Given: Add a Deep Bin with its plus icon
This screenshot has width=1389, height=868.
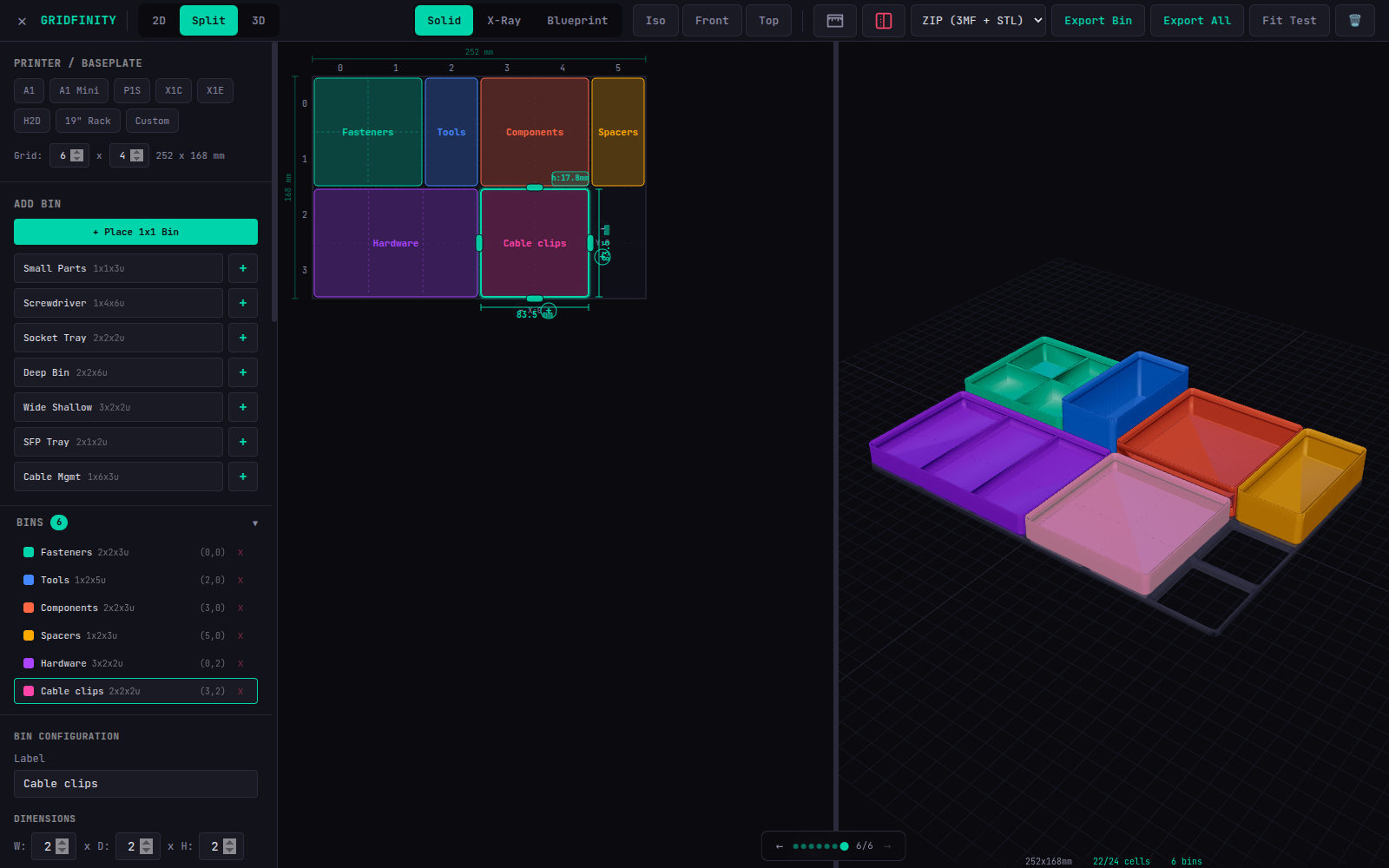Looking at the screenshot, I should point(243,372).
